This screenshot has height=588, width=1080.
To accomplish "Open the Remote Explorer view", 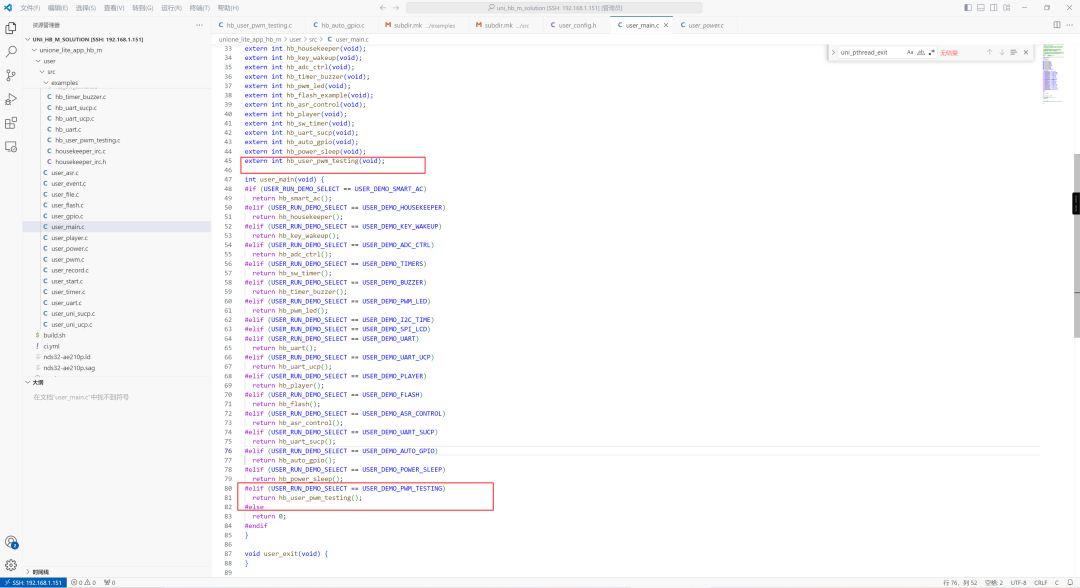I will 11,147.
